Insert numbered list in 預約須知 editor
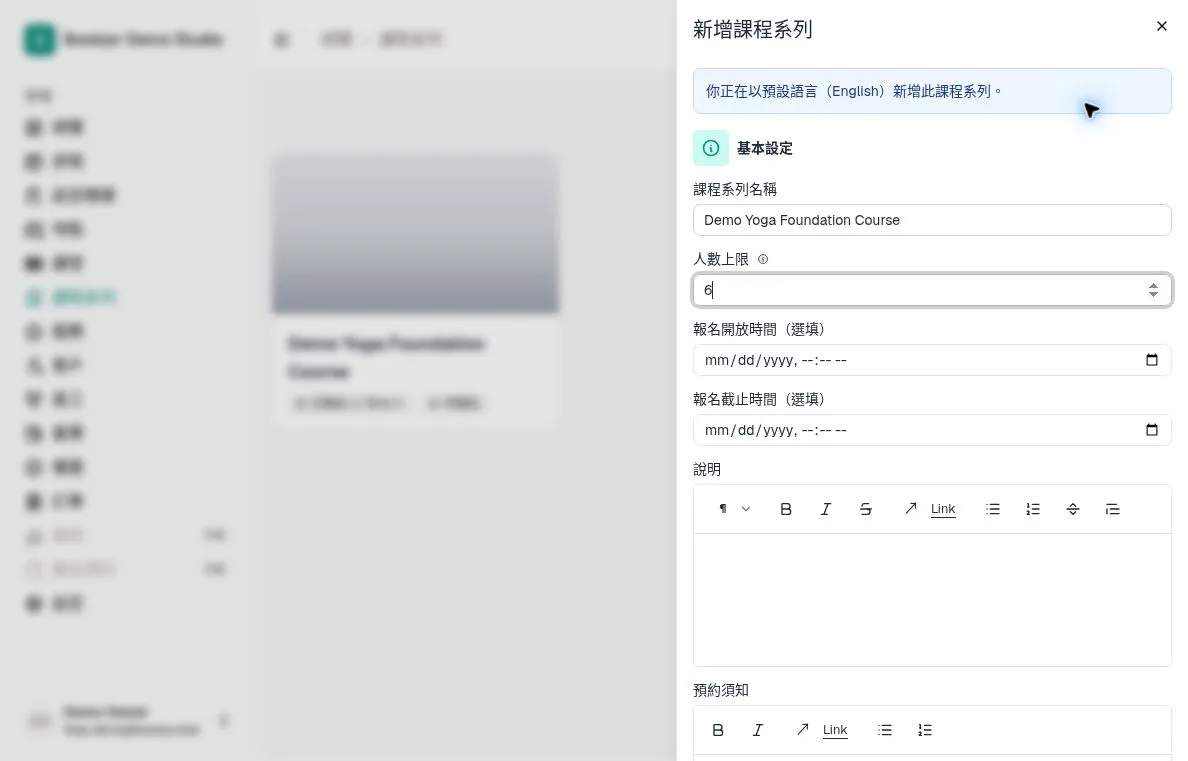 coord(925,730)
